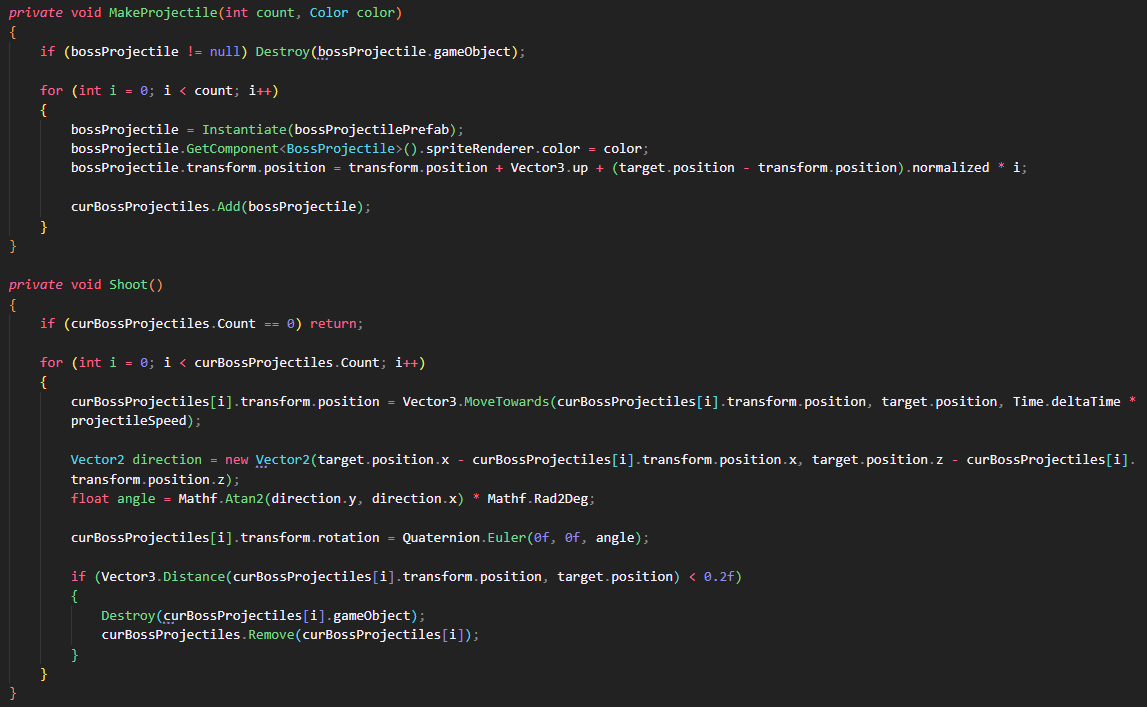Viewport: 1147px width, 707px height.
Task: Place cursor on the Instantiate call
Action: click(244, 129)
